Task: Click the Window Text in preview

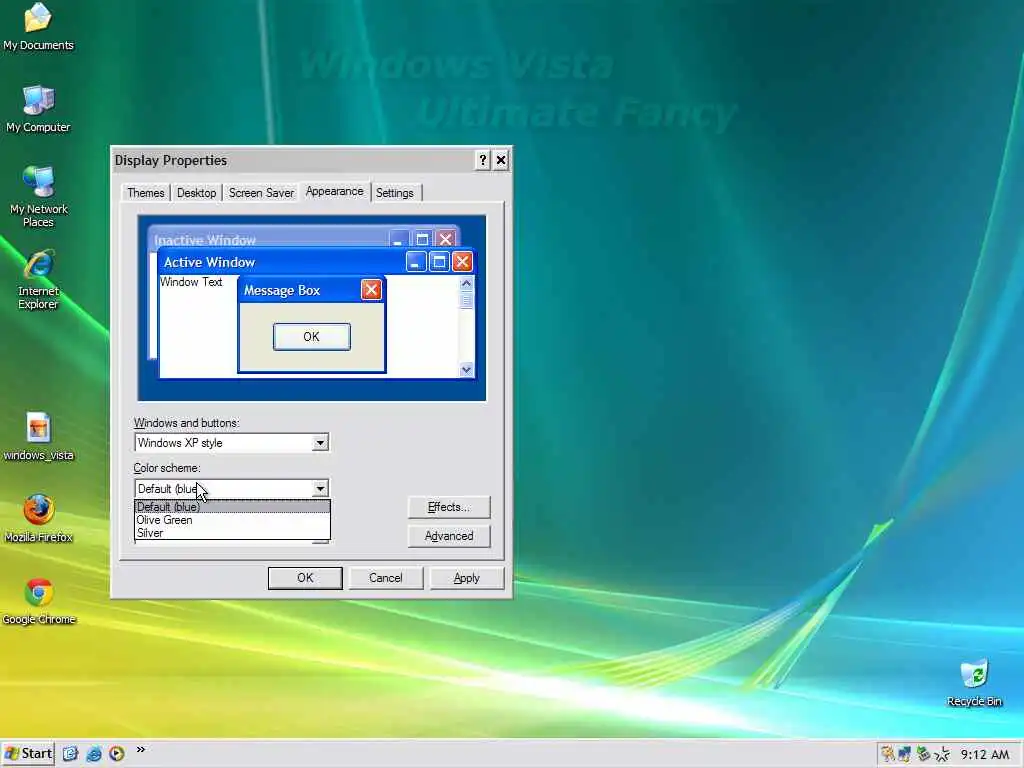Action: tap(191, 282)
